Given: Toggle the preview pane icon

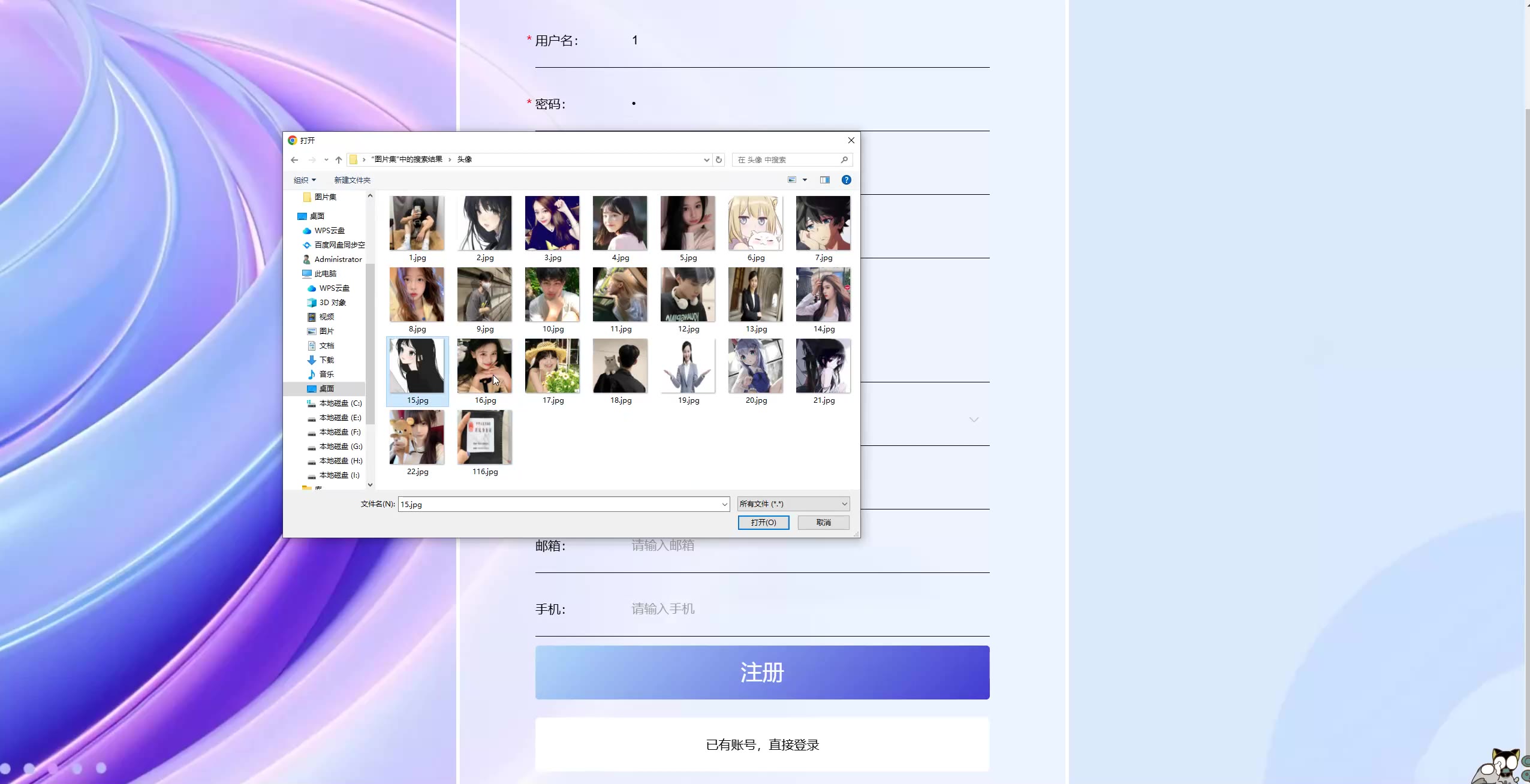Looking at the screenshot, I should click(x=825, y=180).
